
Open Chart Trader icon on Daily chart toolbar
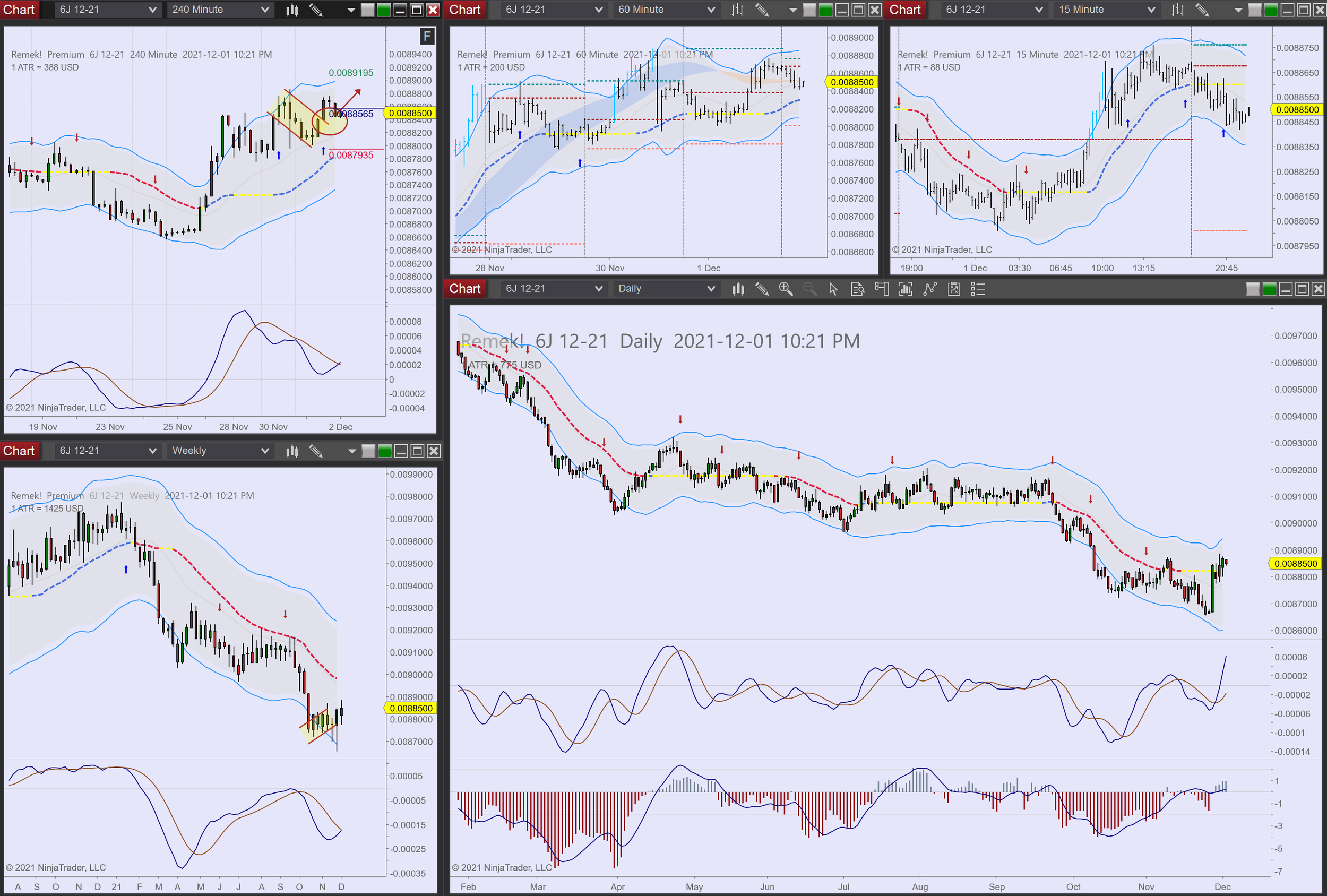tap(882, 289)
